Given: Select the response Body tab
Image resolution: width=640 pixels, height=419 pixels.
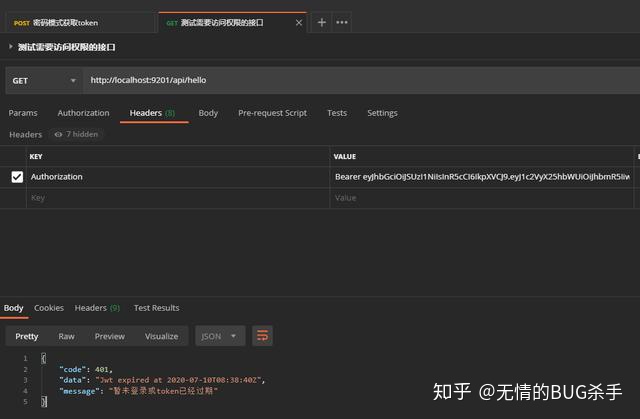Looking at the screenshot, I should (13, 308).
